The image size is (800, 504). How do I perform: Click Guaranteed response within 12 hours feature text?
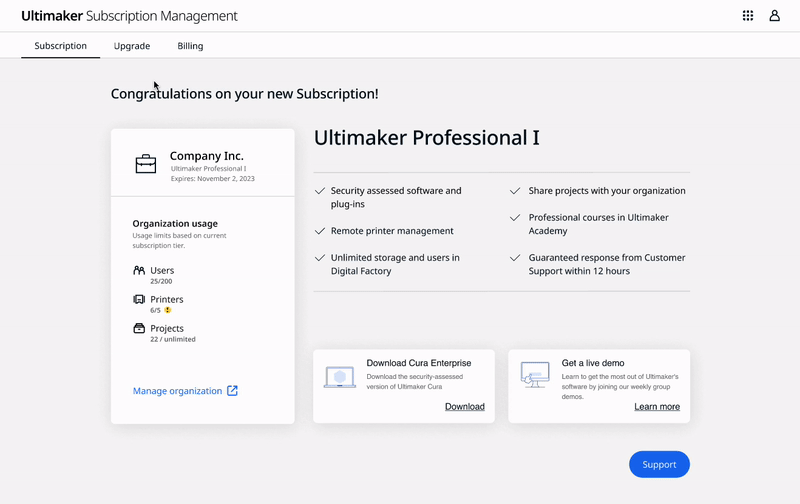click(x=607, y=264)
